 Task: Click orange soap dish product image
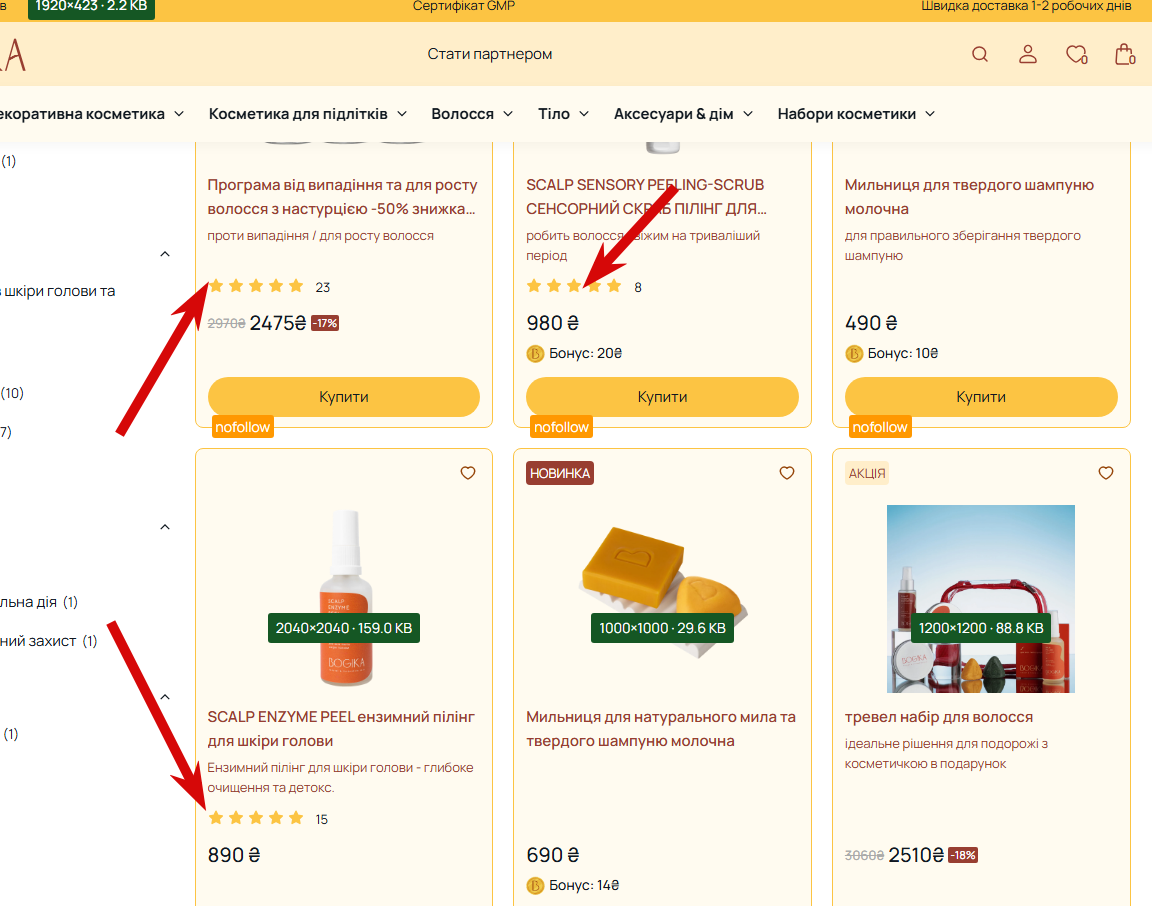coord(663,592)
